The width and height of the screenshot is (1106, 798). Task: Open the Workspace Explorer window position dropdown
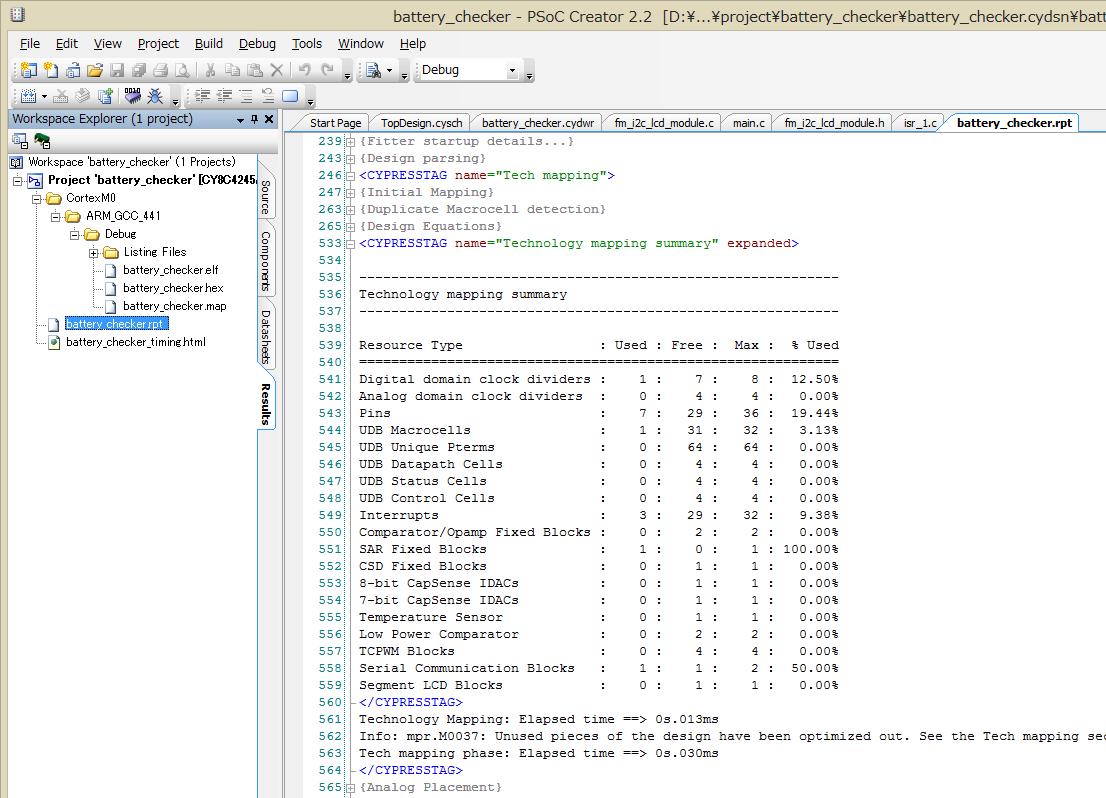[240, 120]
